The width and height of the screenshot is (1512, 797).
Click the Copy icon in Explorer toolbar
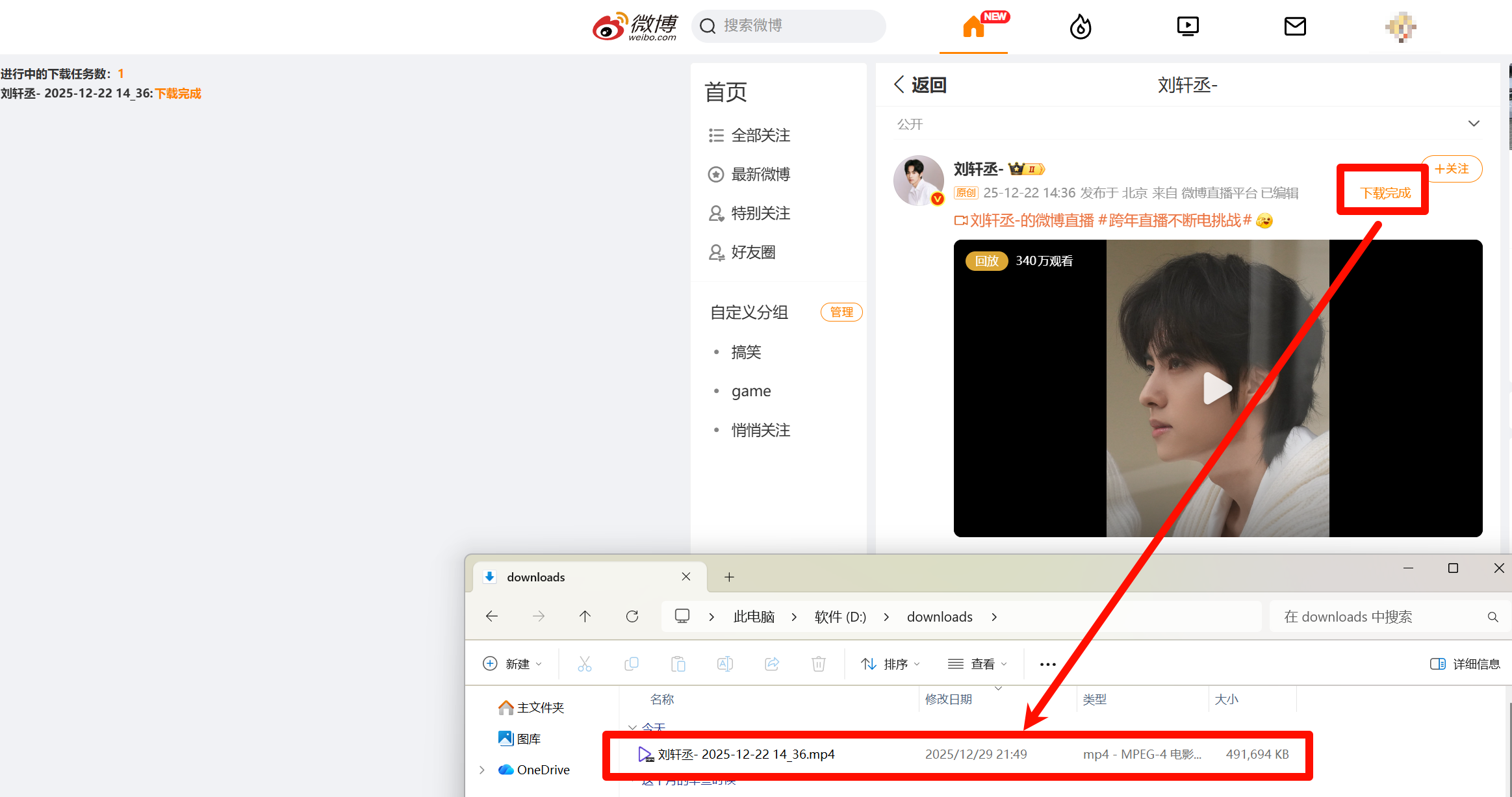(x=631, y=663)
